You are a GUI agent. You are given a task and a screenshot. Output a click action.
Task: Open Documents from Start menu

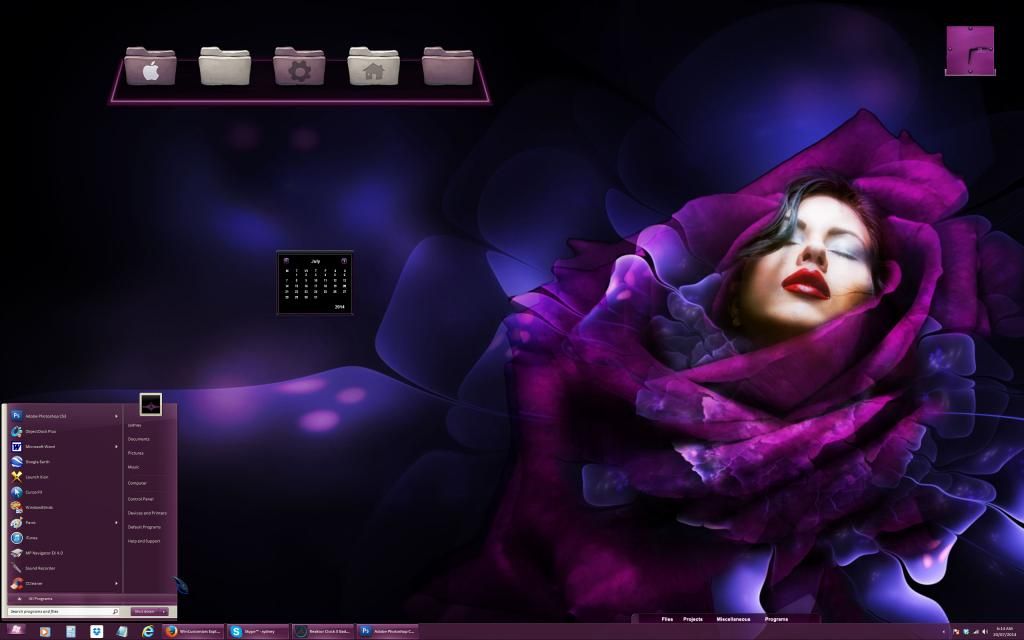point(138,439)
